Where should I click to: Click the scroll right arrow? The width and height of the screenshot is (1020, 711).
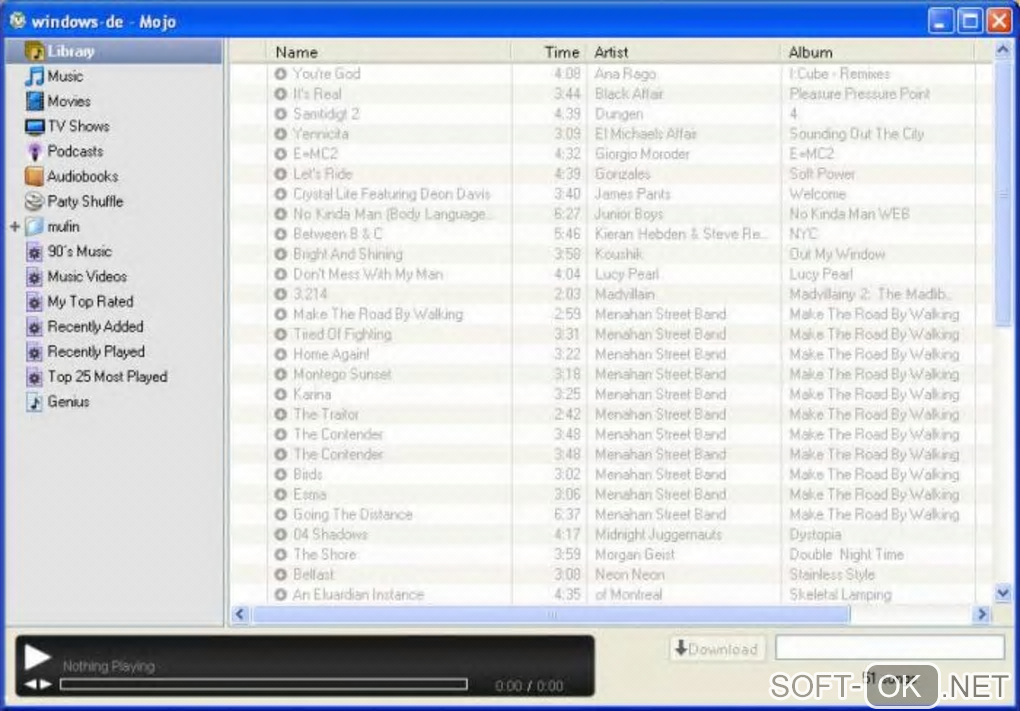coord(982,614)
